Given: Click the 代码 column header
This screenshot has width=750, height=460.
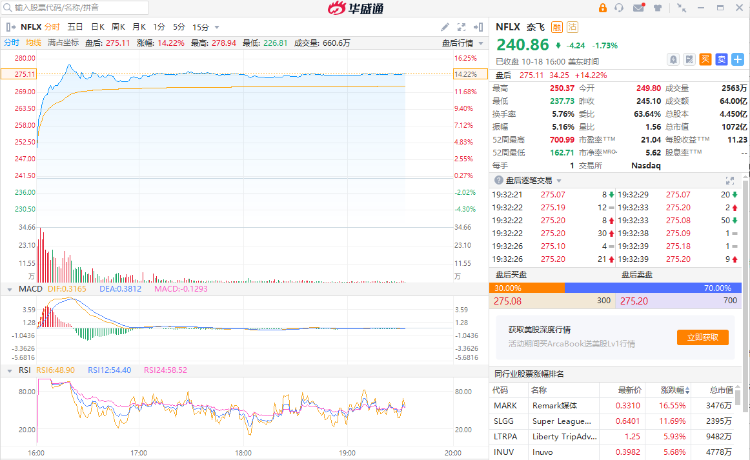Looking at the screenshot, I should click(500, 390).
